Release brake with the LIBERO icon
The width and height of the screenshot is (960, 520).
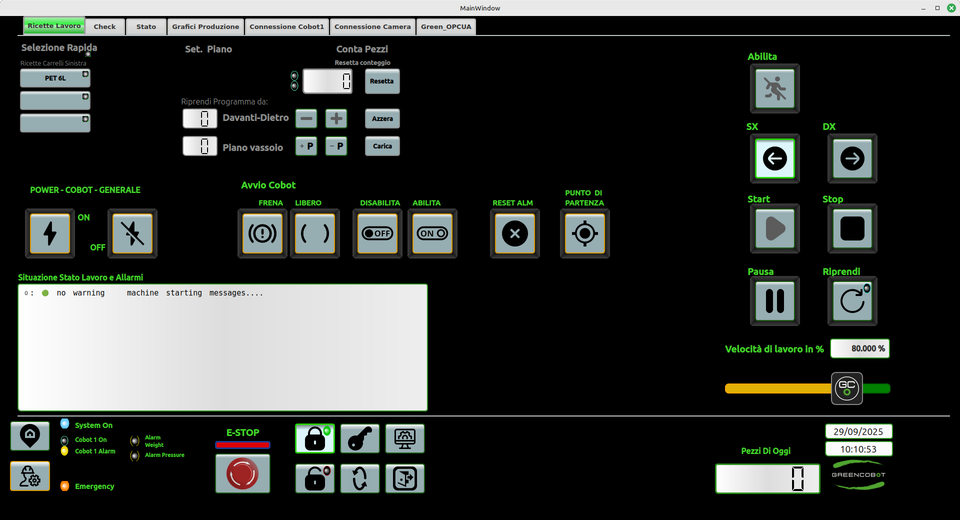pos(315,233)
